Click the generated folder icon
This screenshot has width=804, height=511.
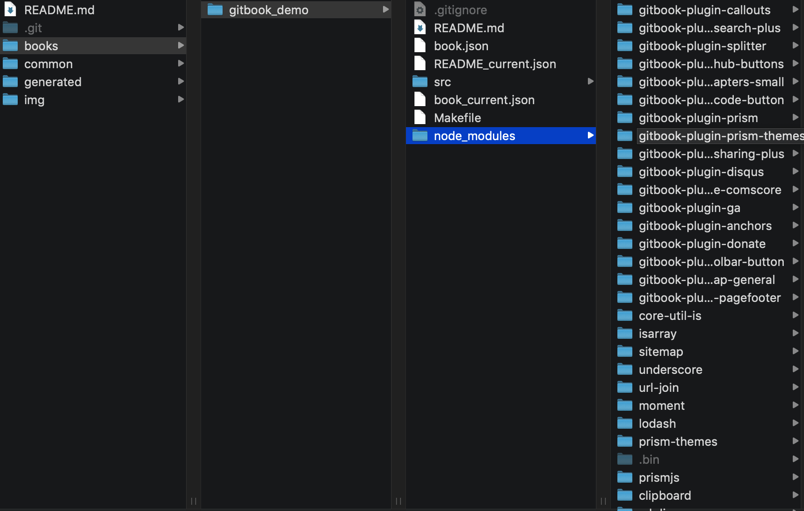tap(10, 81)
